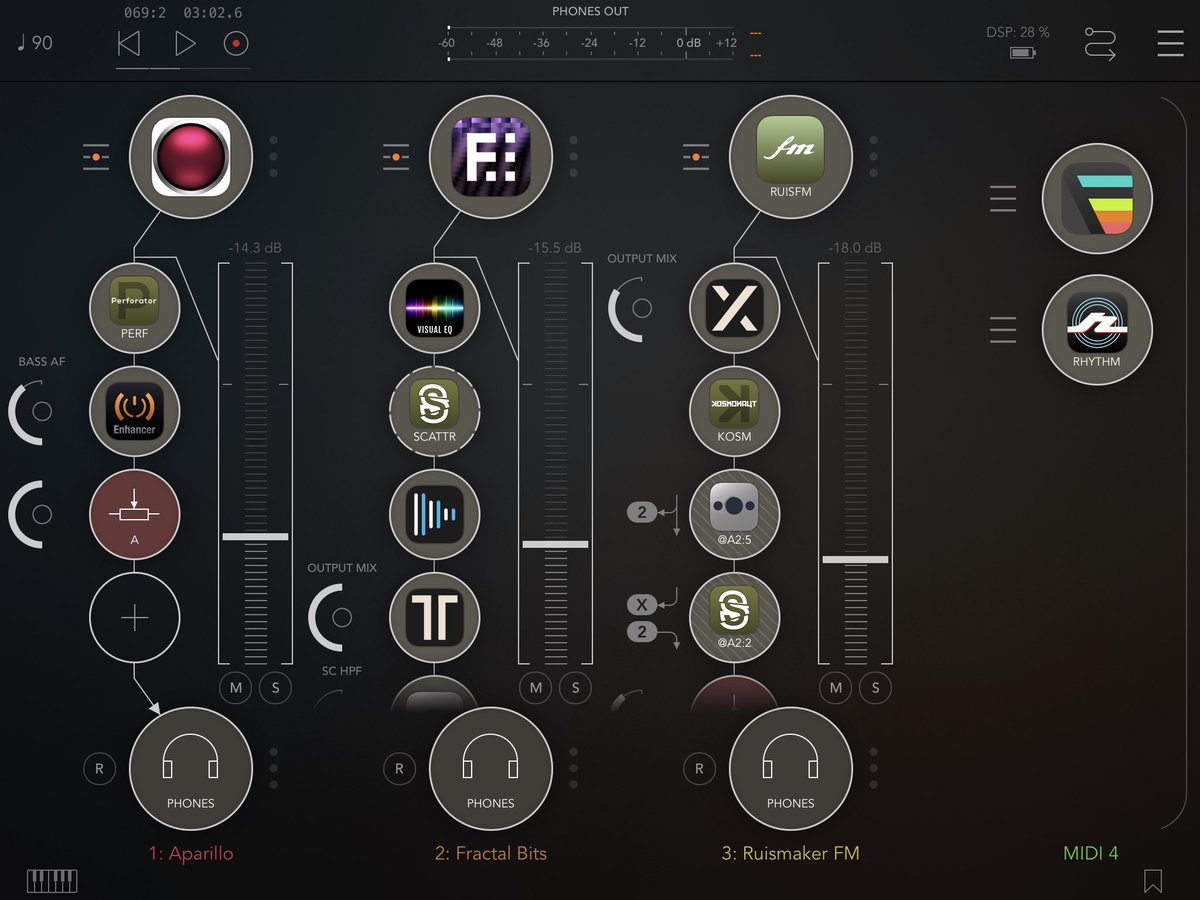The height and width of the screenshot is (900, 1200).
Task: Open the dots menu beside Aparillo input
Action: 274,157
